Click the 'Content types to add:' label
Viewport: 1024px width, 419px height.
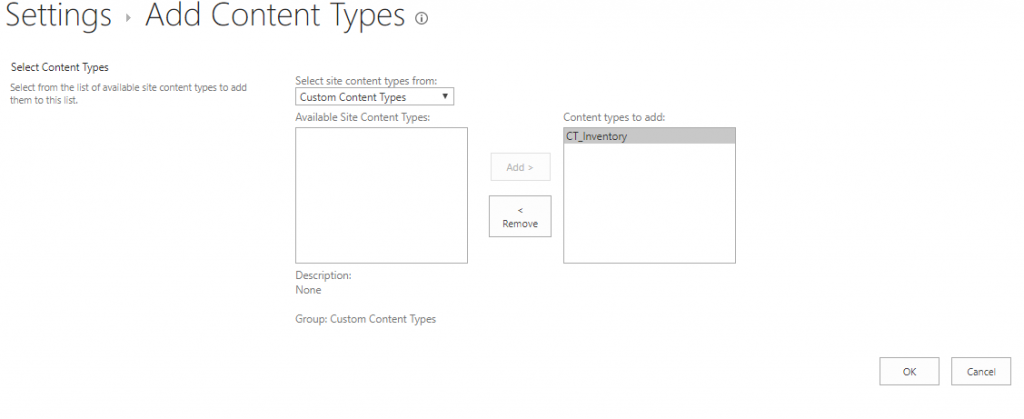coord(614,117)
